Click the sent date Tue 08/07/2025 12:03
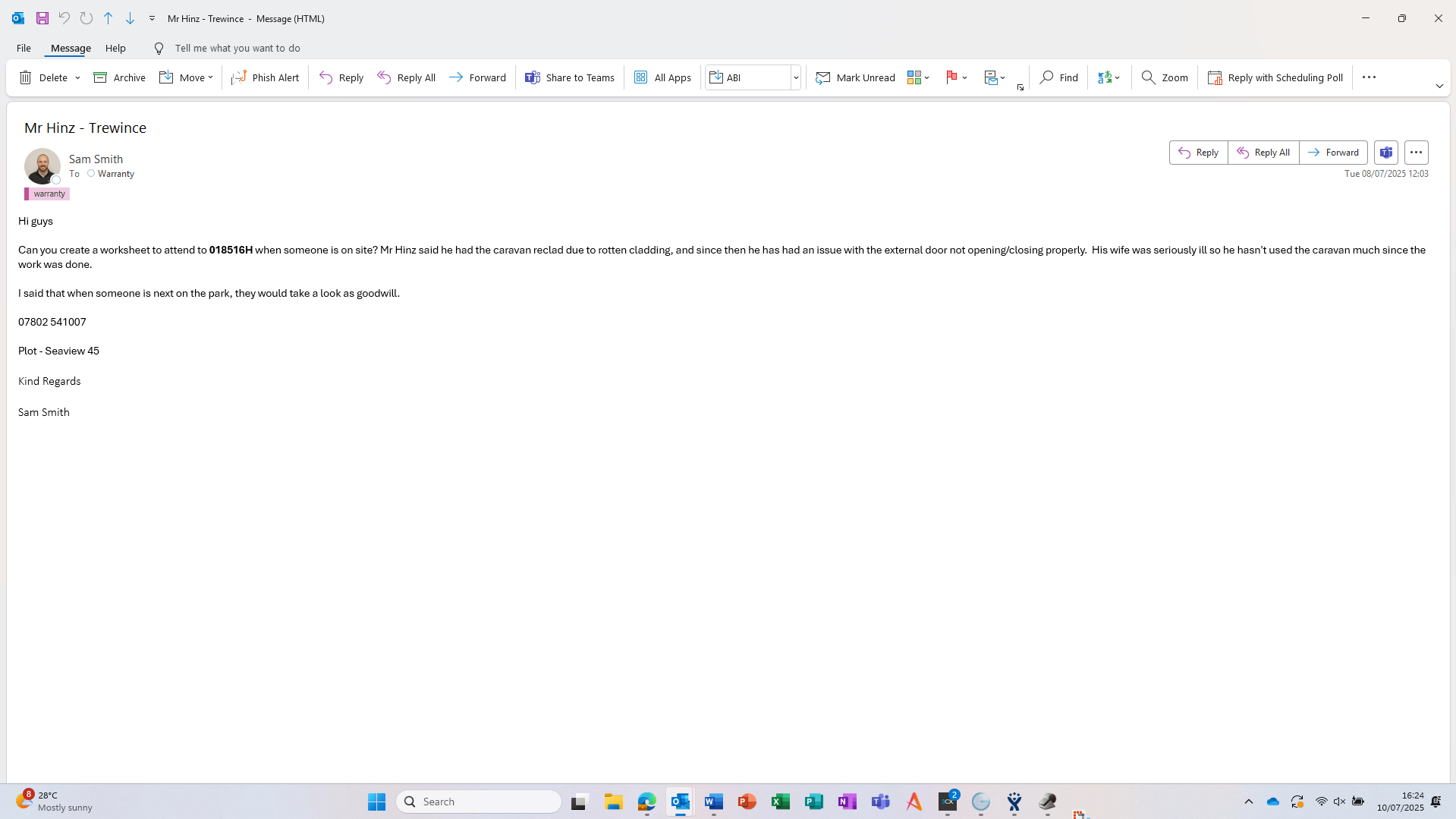Viewport: 1456px width, 819px height. point(1386,174)
